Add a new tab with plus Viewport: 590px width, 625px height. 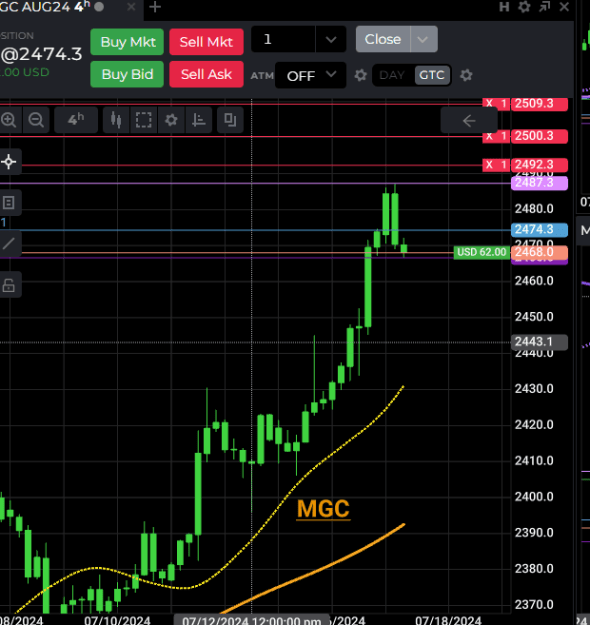click(x=155, y=7)
